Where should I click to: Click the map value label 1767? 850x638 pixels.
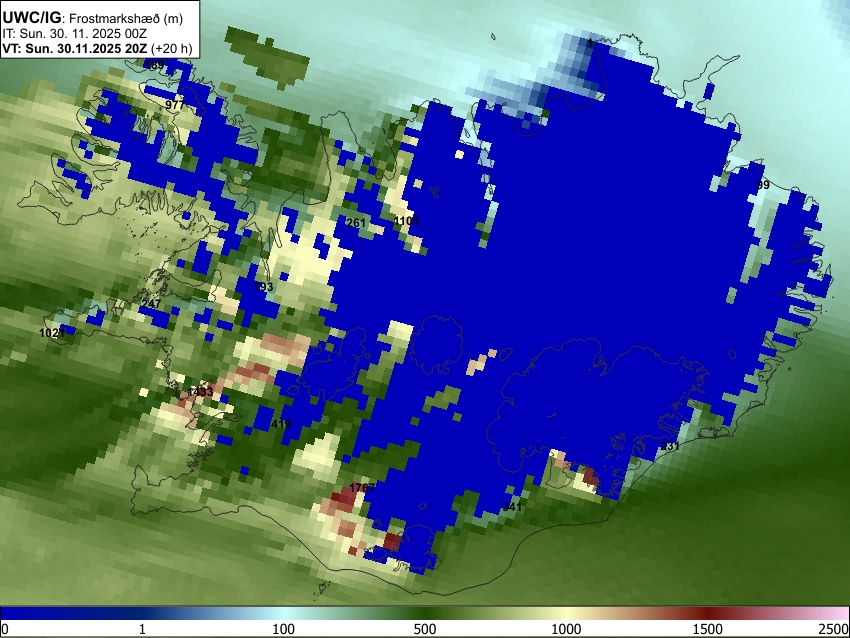(x=362, y=488)
